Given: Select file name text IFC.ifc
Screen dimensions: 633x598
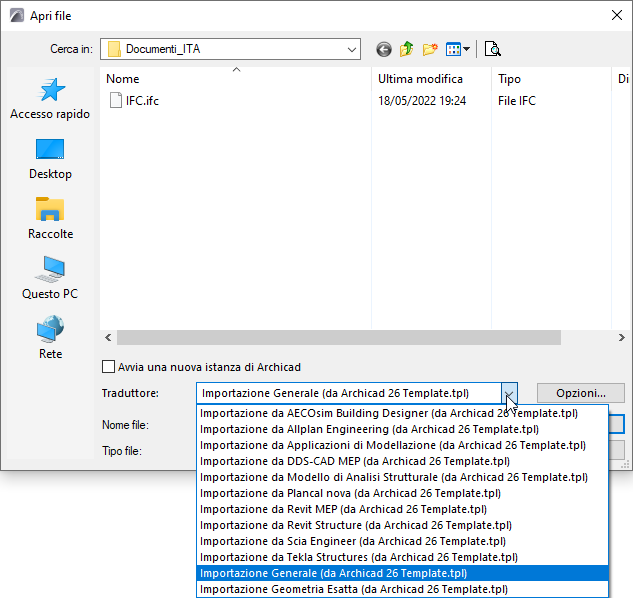Looking at the screenshot, I should (x=142, y=101).
